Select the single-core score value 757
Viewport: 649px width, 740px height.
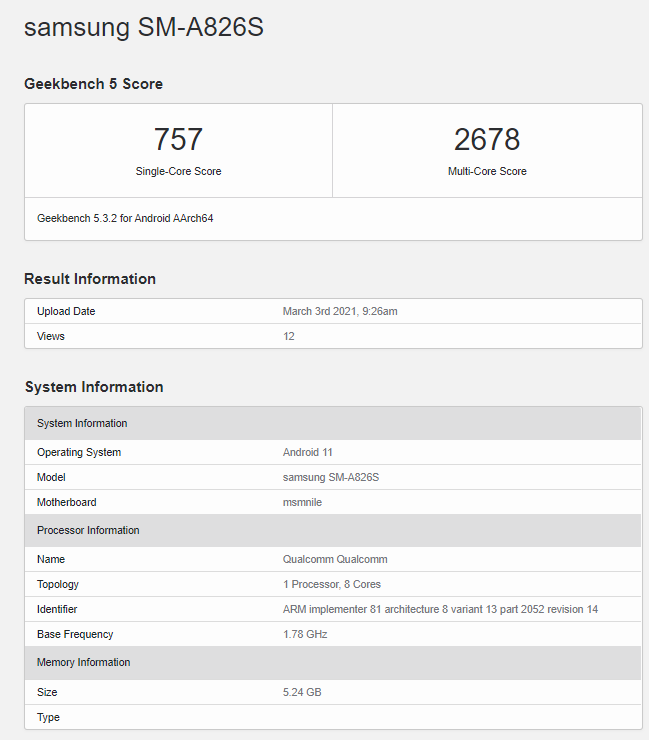[x=178, y=139]
